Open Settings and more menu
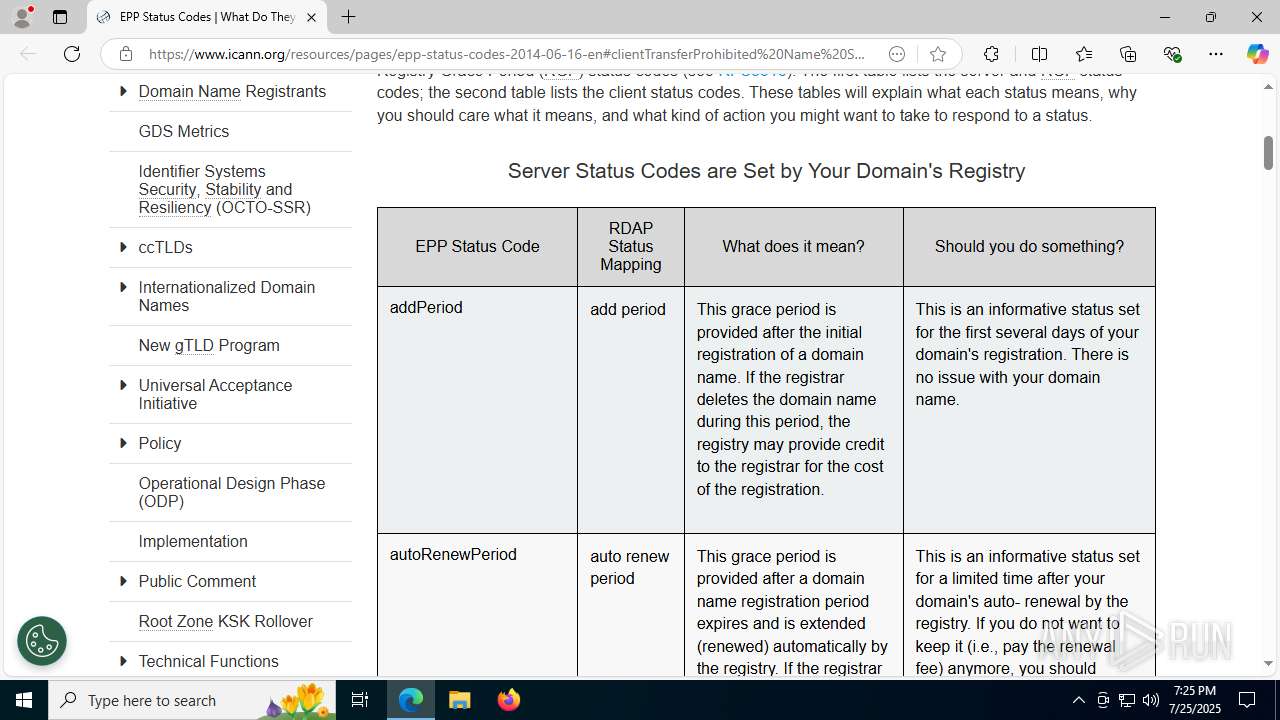The image size is (1280, 720). [1216, 54]
